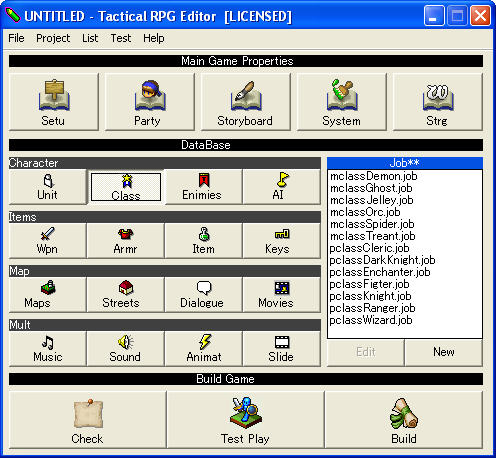496x458 pixels.
Task: Click the Check parchment button
Action: (88, 420)
